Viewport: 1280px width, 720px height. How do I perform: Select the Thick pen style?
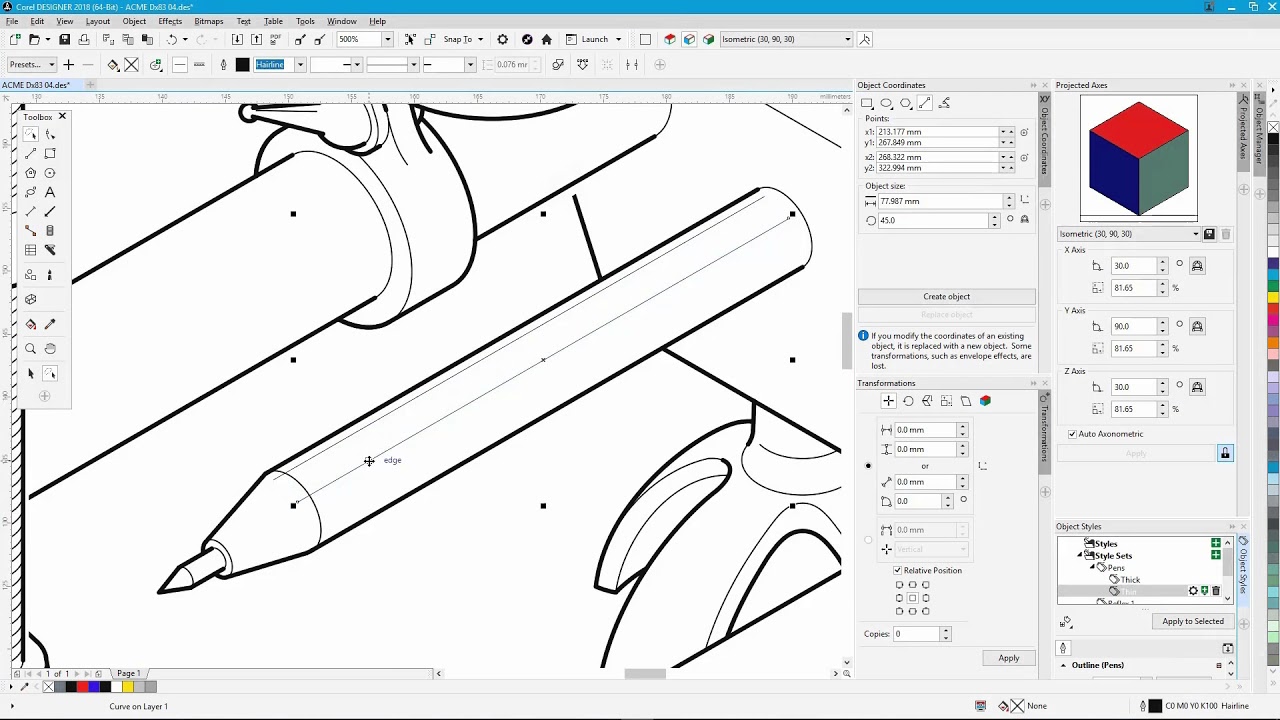click(1130, 580)
